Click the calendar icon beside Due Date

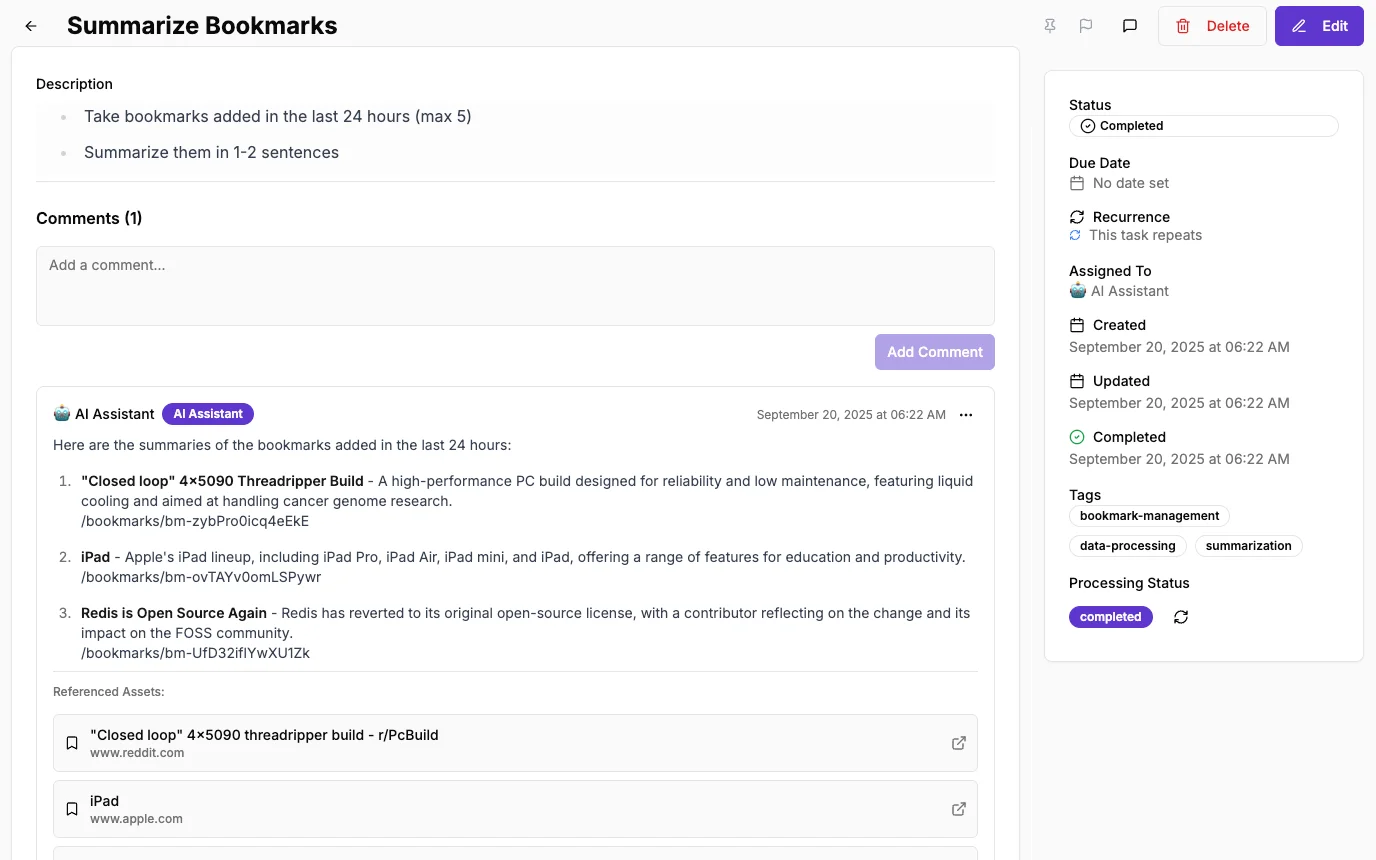[1076, 183]
